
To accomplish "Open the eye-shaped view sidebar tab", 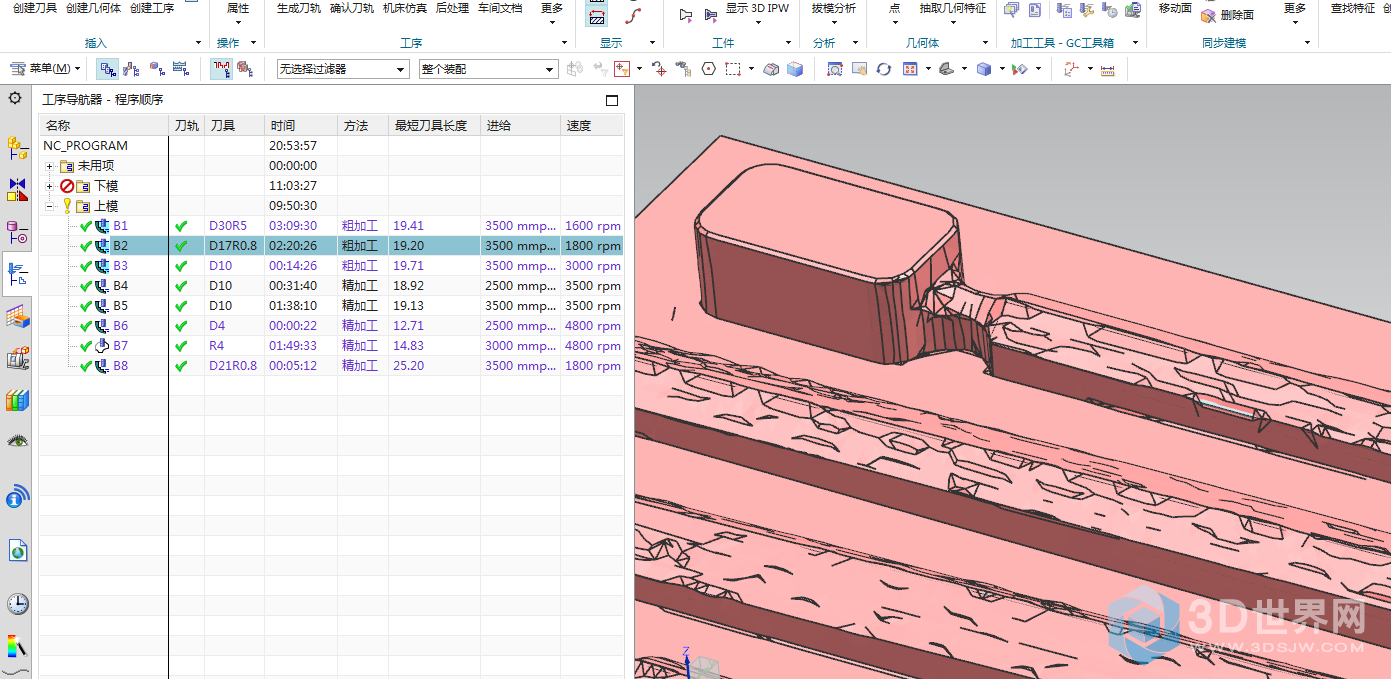I will click(17, 441).
